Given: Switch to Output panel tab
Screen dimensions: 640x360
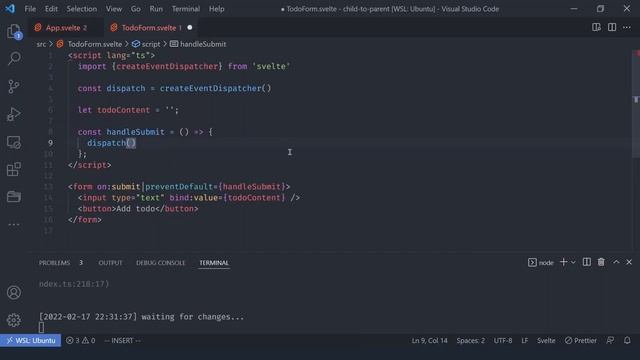Looking at the screenshot, I should pyautogui.click(x=110, y=263).
